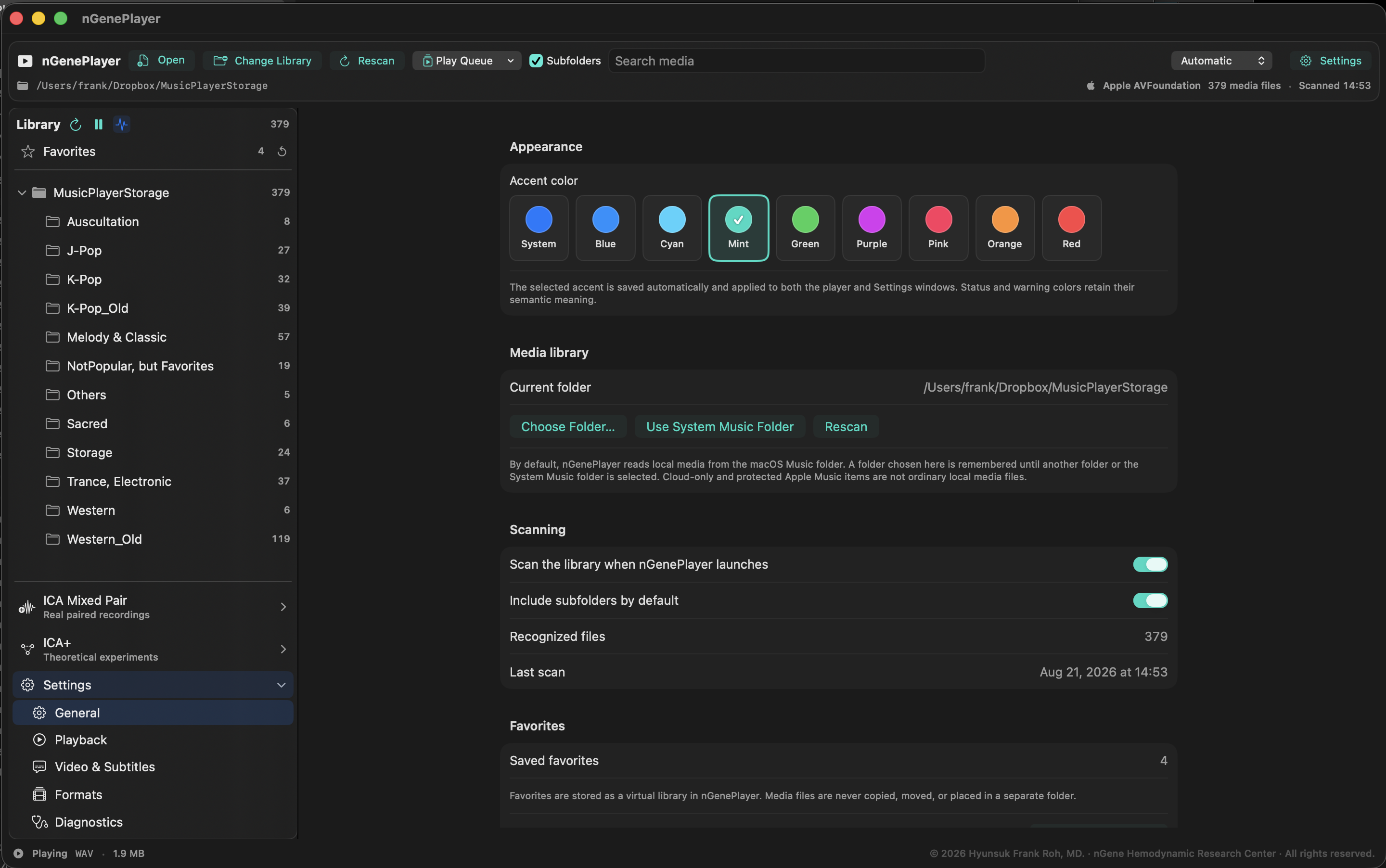Viewport: 1386px width, 868px height.
Task: Click the Playback play-circle icon
Action: tap(39, 740)
